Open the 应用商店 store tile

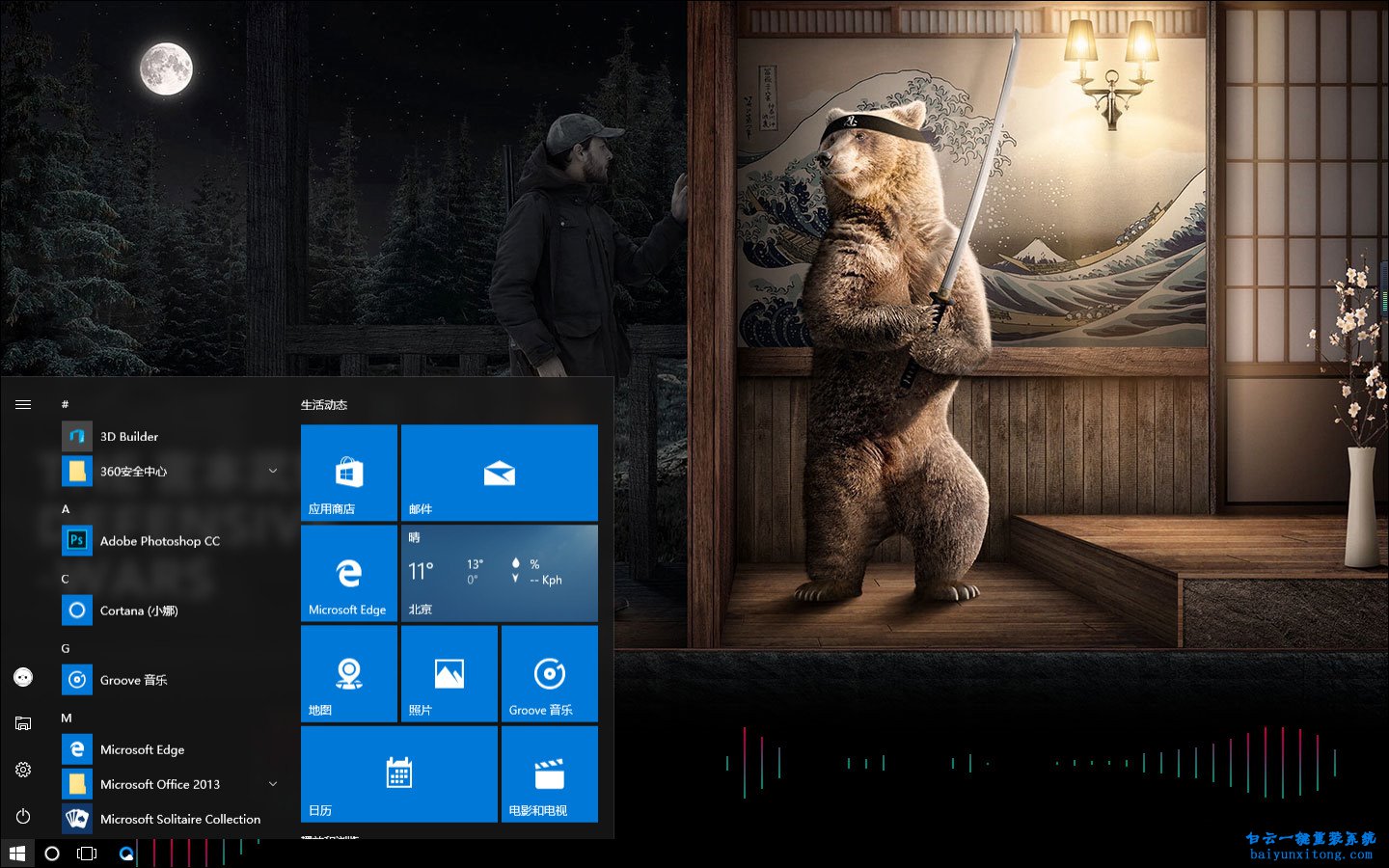349,473
